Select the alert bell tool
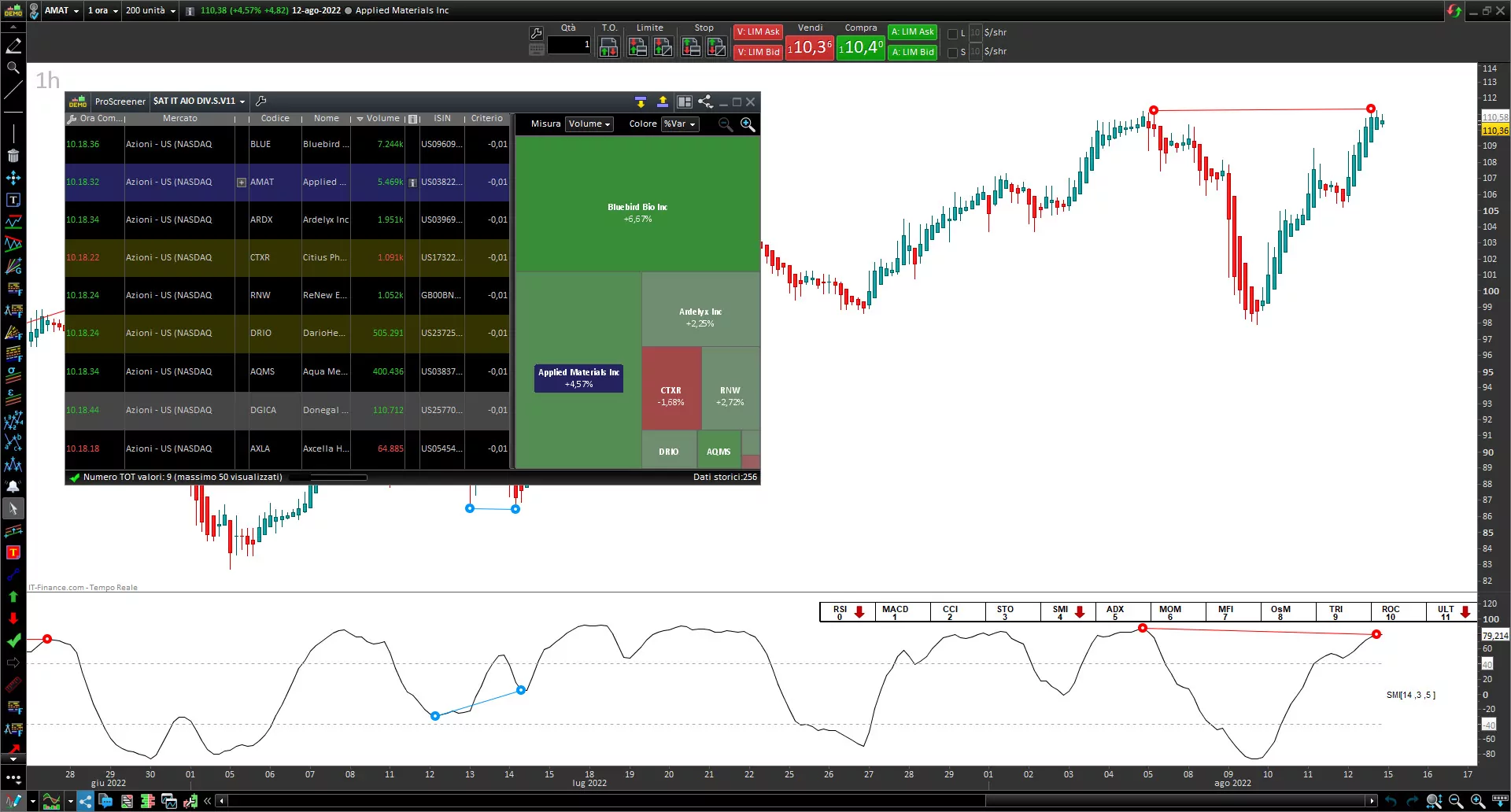Image resolution: width=1511 pixels, height=812 pixels. point(13,486)
